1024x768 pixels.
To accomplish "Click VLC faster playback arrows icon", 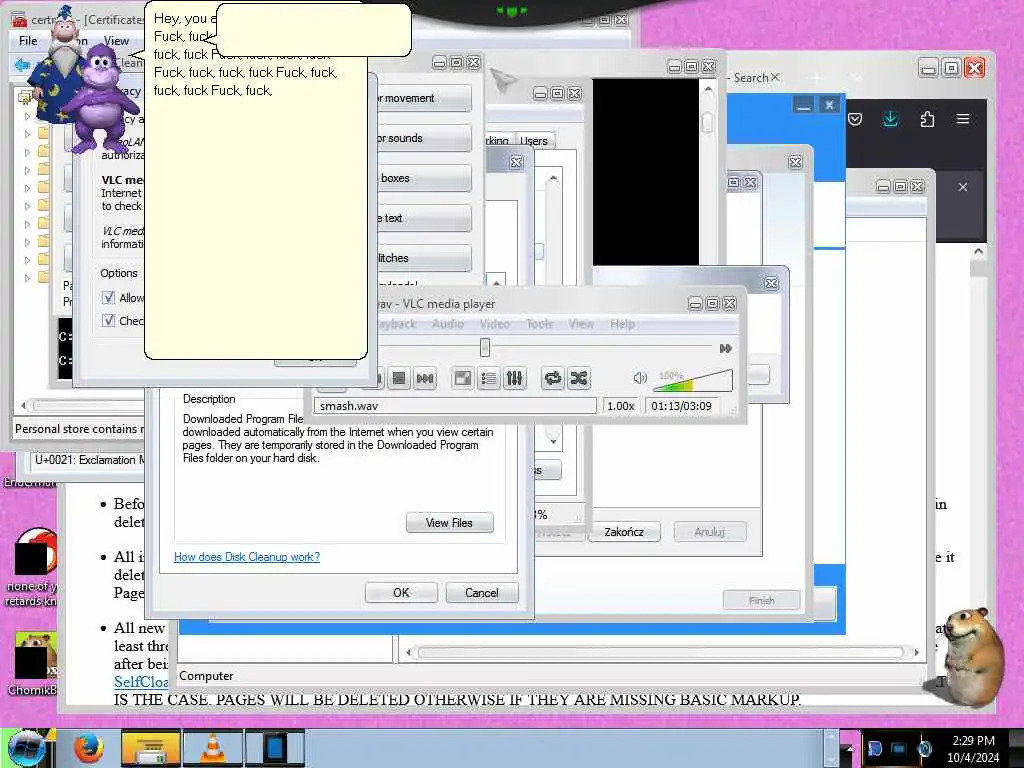I will pos(725,348).
